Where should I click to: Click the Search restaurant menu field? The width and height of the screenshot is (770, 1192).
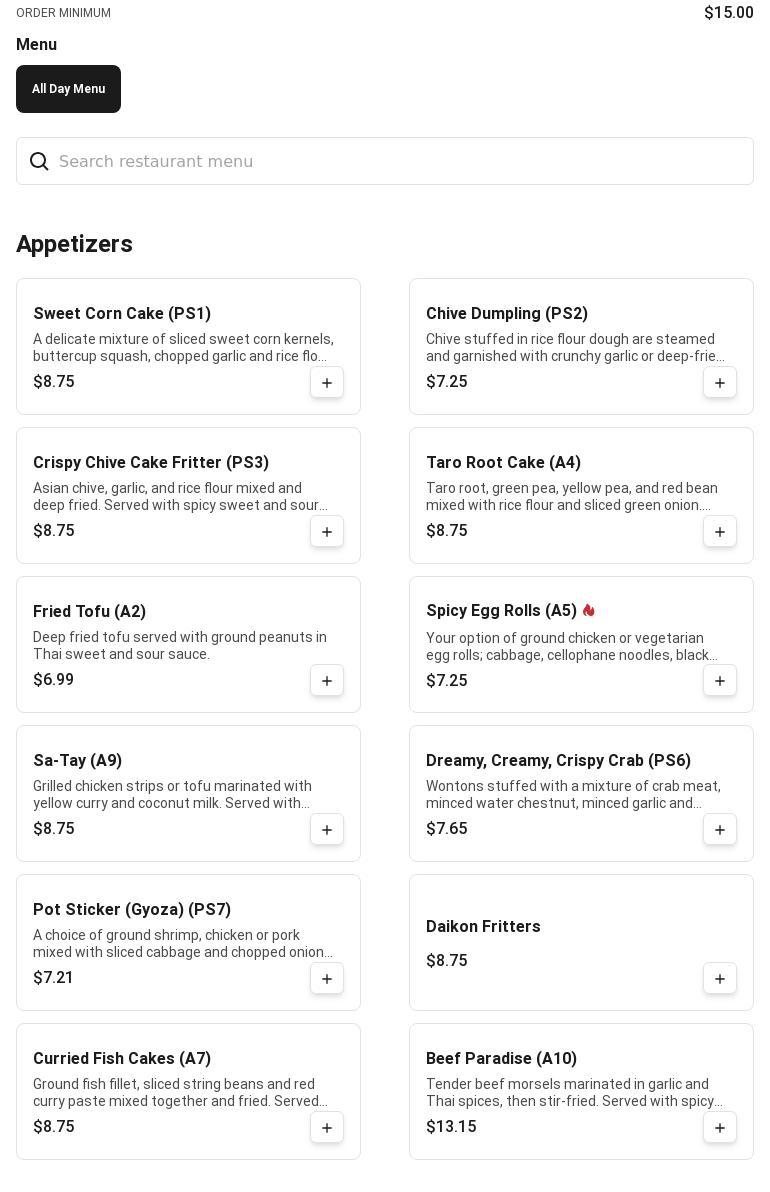coord(385,161)
